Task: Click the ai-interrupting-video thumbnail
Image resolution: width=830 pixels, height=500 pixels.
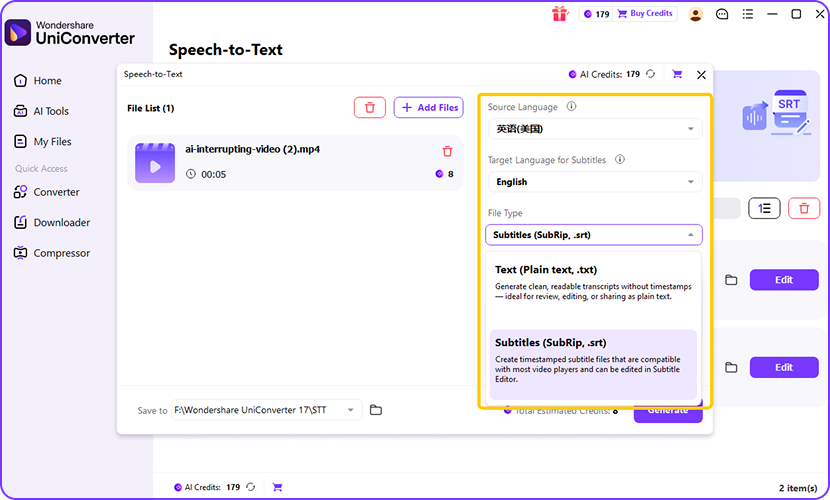Action: [x=155, y=163]
